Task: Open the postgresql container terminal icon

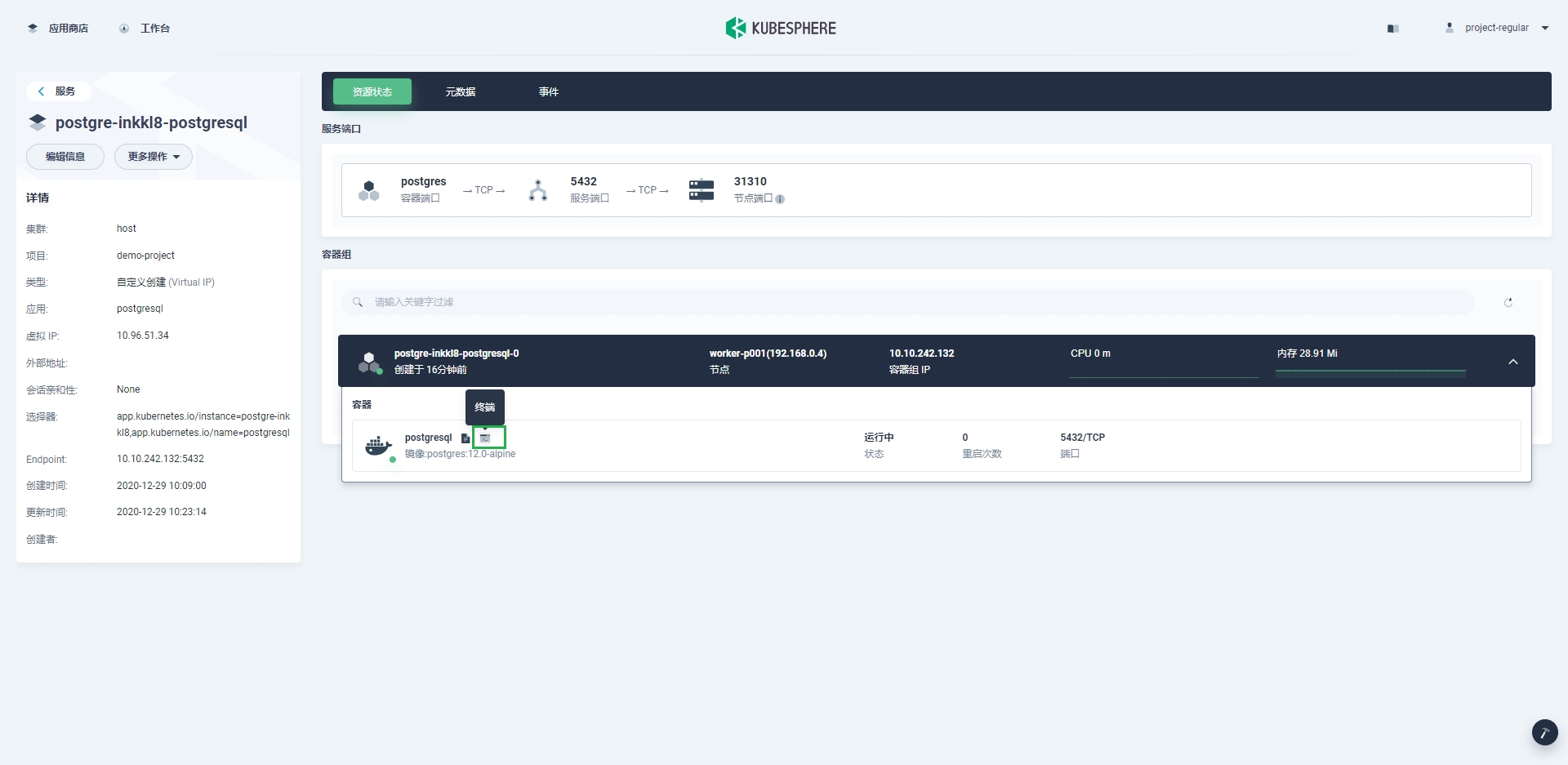Action: [x=485, y=438]
